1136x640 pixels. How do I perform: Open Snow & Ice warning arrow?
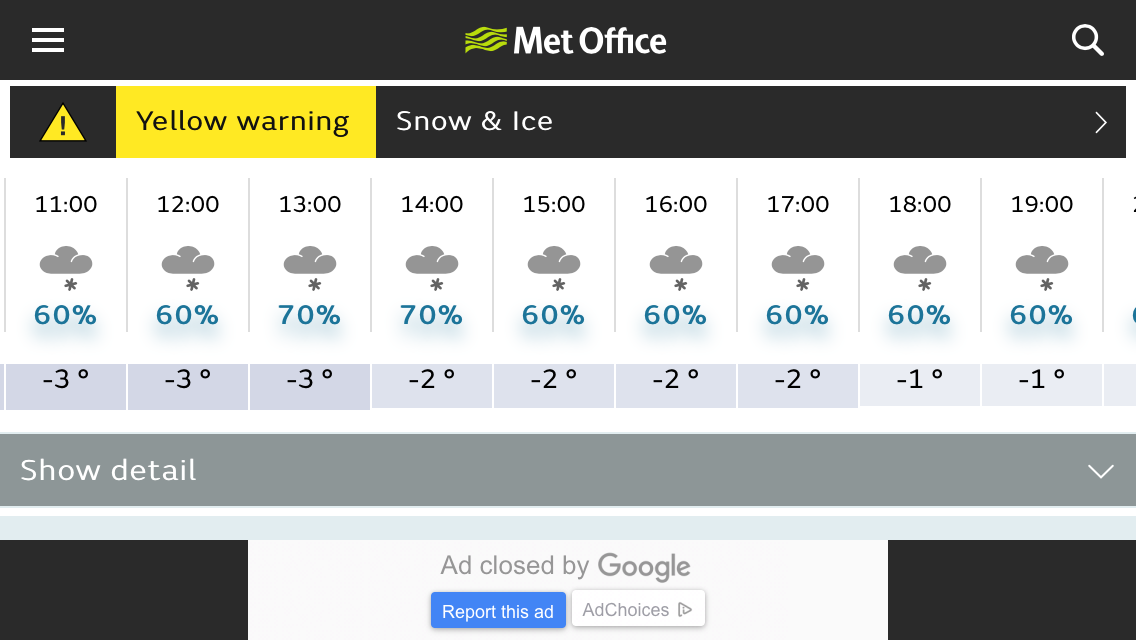click(1100, 122)
